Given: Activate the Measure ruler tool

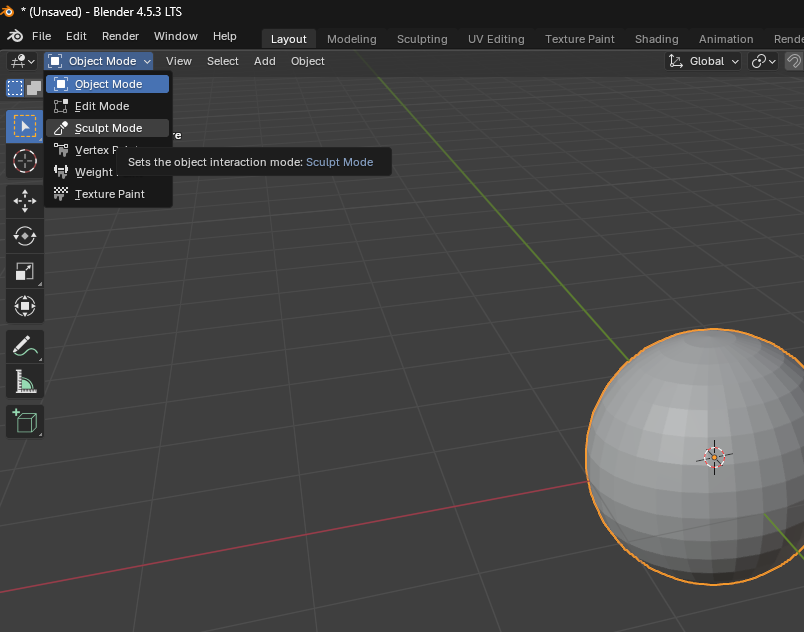Looking at the screenshot, I should coord(24,381).
